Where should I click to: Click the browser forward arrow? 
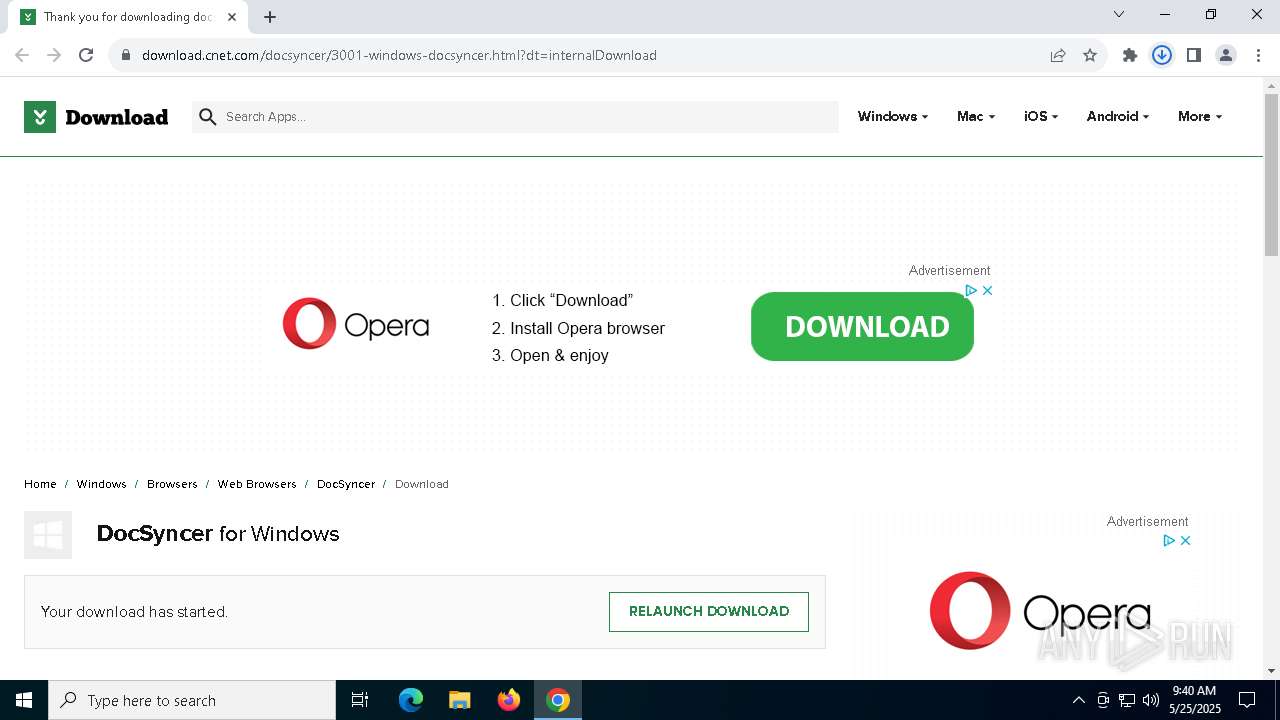(x=54, y=55)
